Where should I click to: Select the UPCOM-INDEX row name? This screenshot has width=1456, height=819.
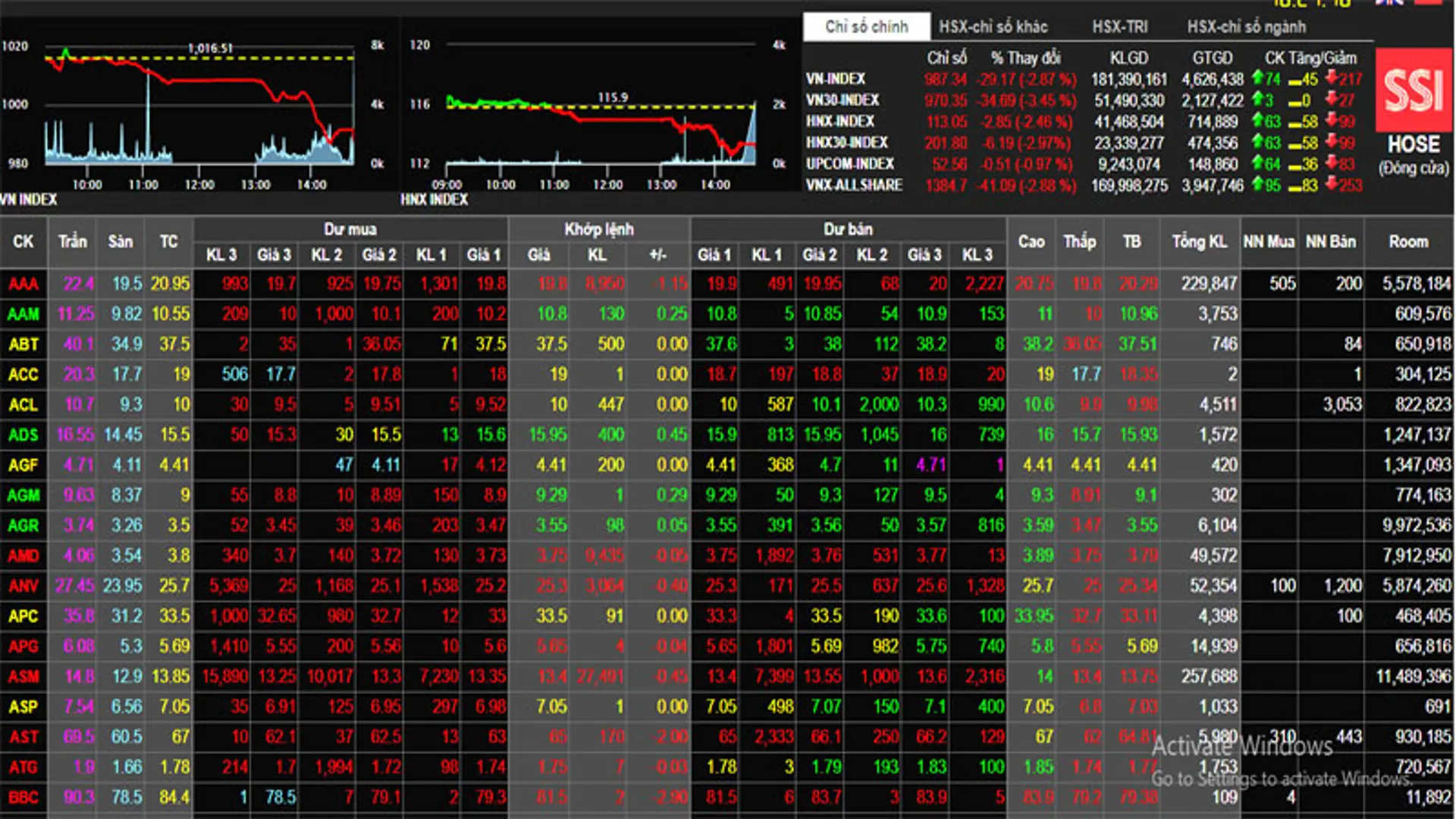(x=850, y=164)
